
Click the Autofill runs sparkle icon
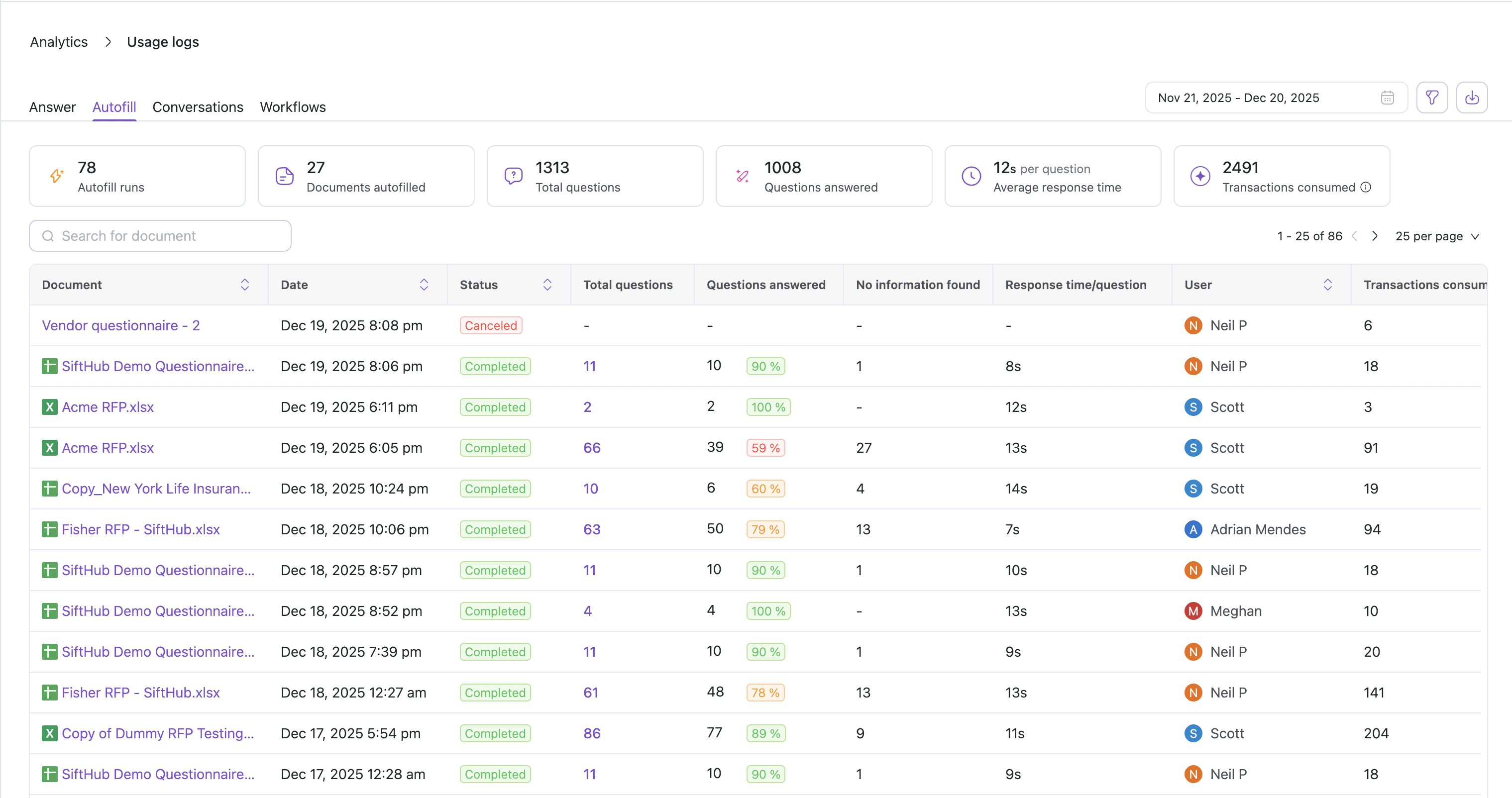56,176
